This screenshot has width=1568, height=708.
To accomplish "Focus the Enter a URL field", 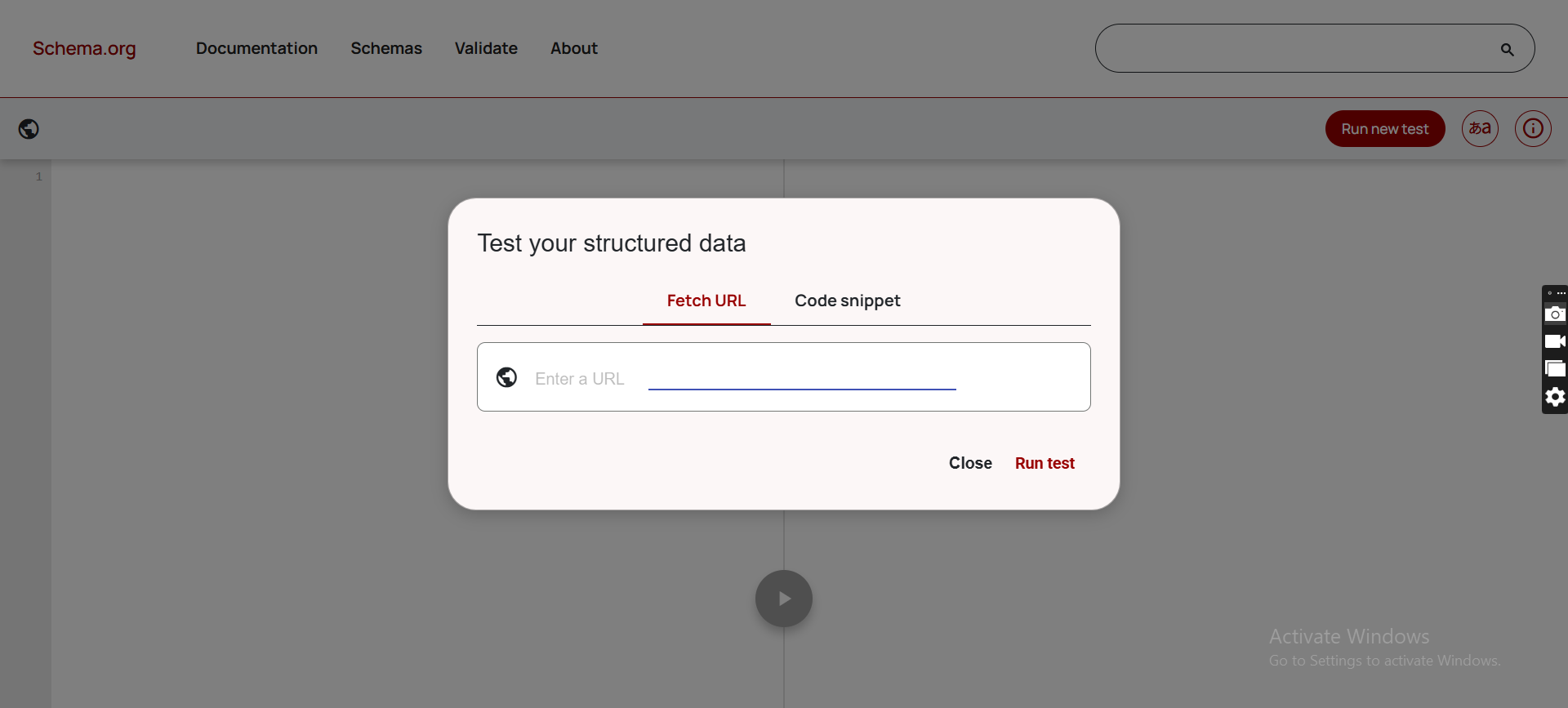I will coord(800,378).
